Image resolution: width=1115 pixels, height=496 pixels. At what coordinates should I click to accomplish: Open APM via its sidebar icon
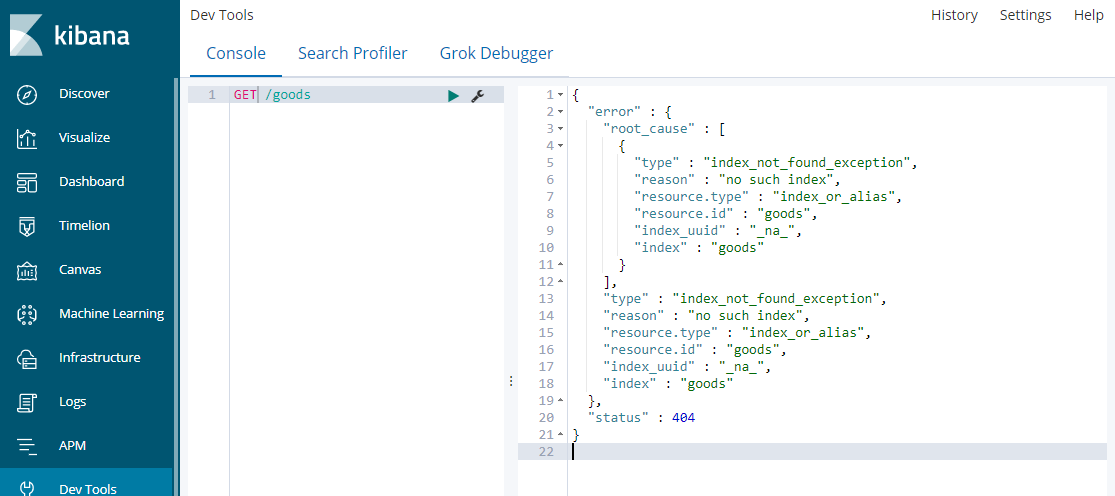point(26,446)
